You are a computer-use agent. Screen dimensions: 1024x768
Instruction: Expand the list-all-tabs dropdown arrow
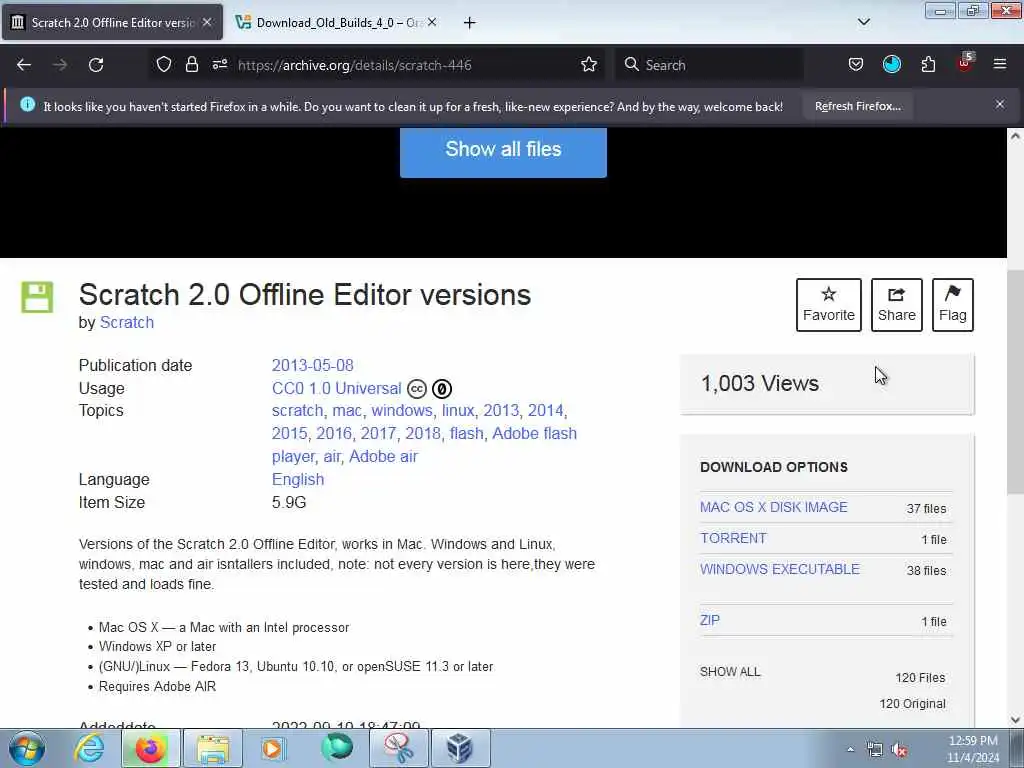[x=864, y=22]
